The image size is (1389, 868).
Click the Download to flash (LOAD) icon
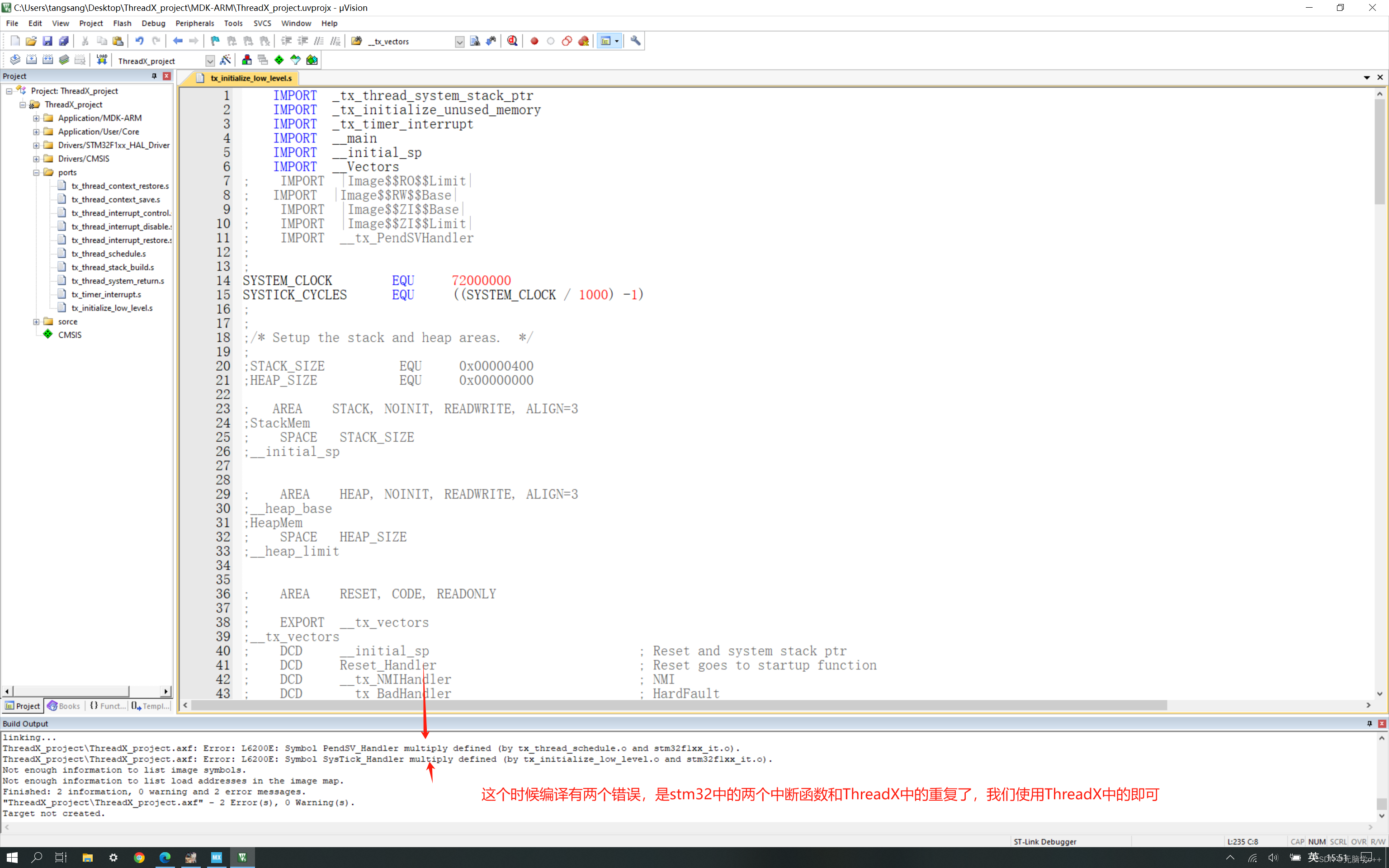(x=102, y=60)
